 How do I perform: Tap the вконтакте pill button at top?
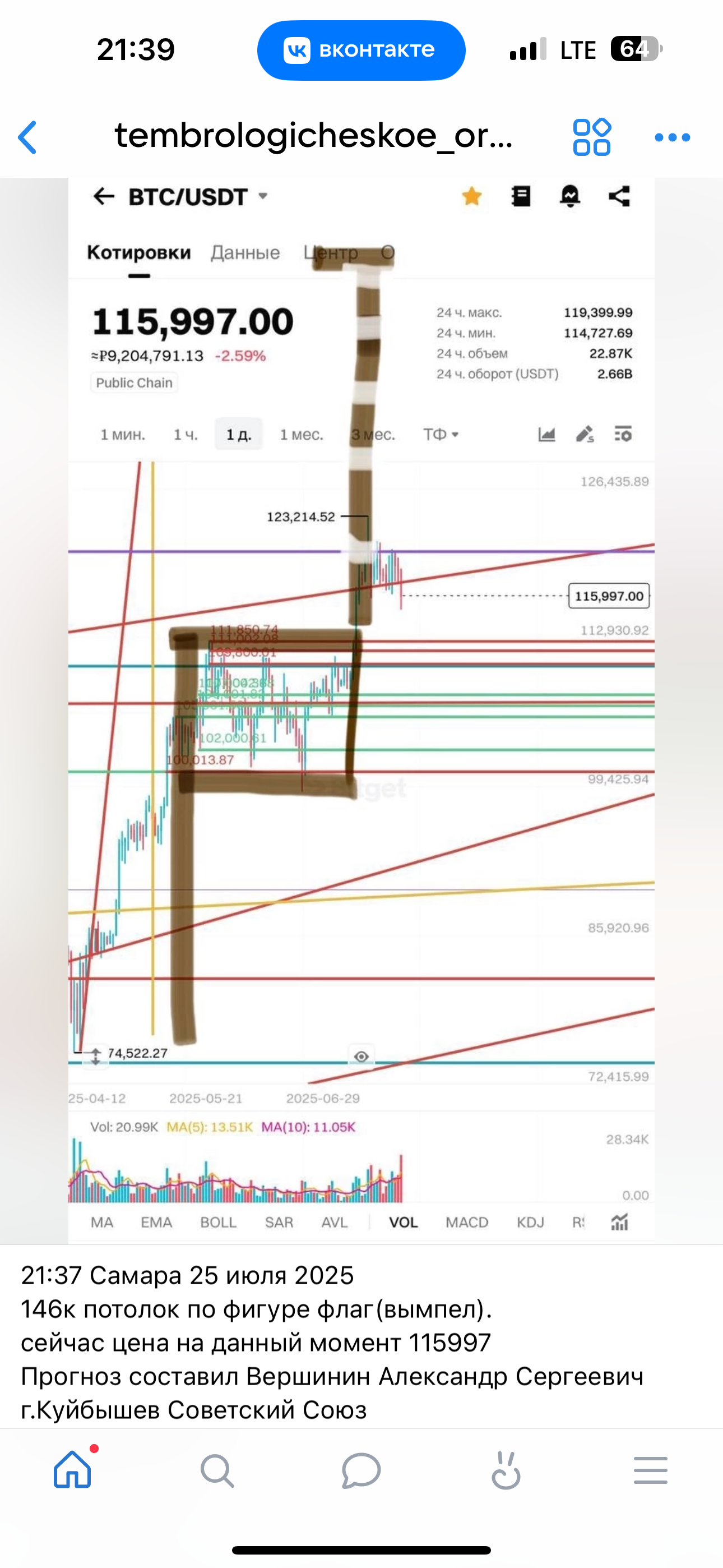361,50
